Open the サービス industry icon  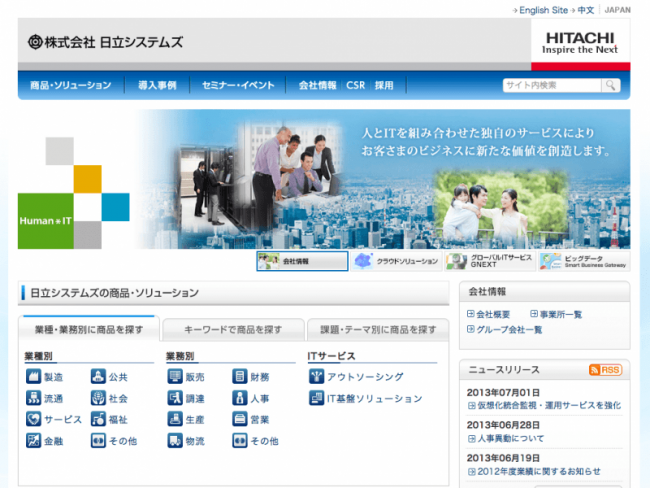33,419
